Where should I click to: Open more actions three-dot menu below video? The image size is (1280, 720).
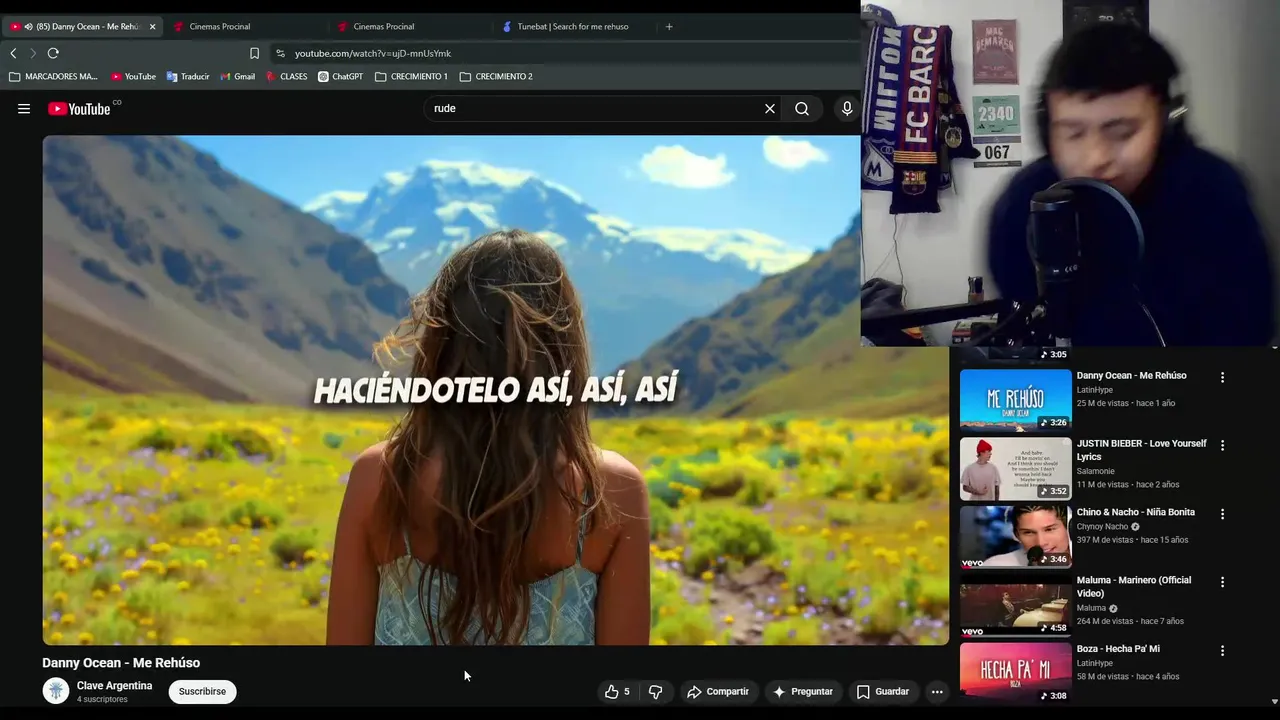point(937,691)
